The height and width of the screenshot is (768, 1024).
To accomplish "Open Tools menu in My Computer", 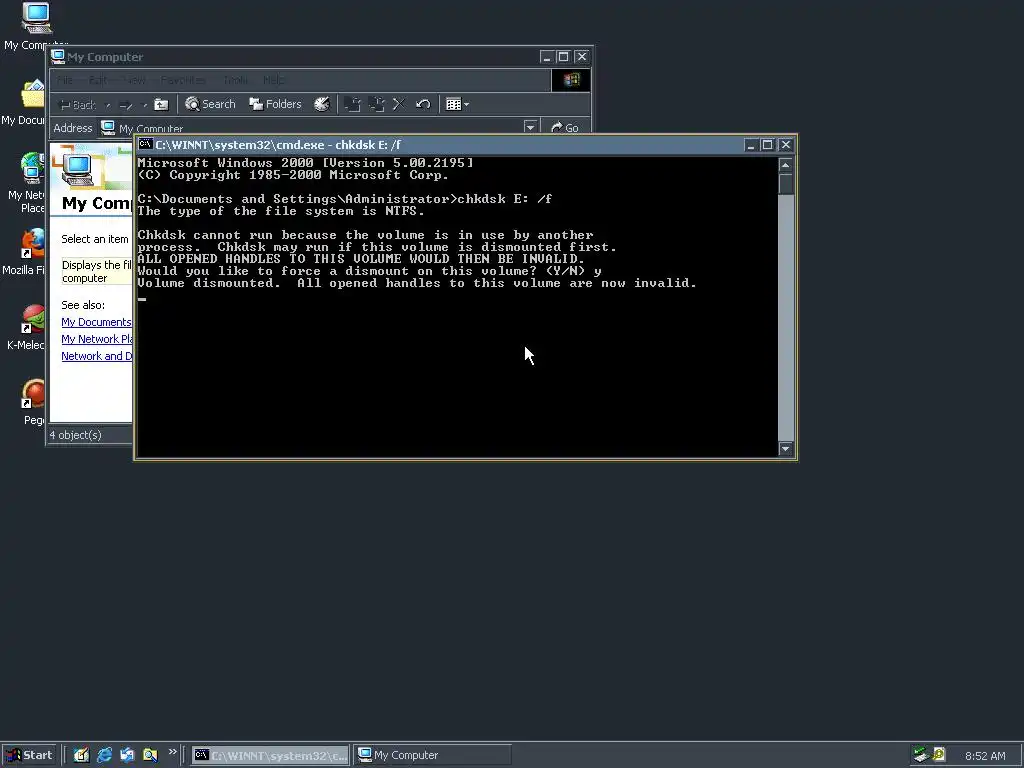I will (x=235, y=80).
